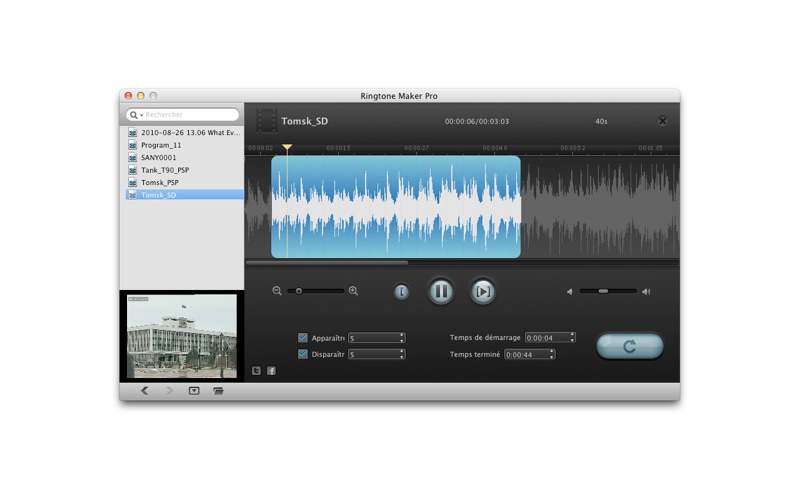Click the dropdown box icon in bottom toolbar
This screenshot has width=800, height=500.
pos(194,391)
